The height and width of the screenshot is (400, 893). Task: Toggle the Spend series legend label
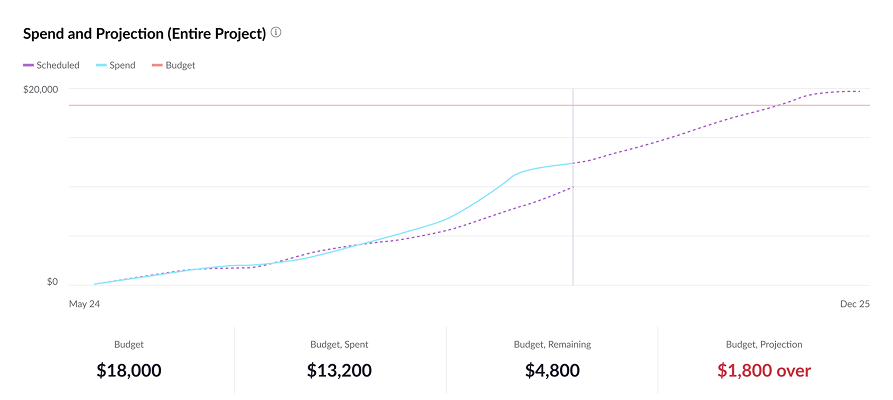click(122, 66)
